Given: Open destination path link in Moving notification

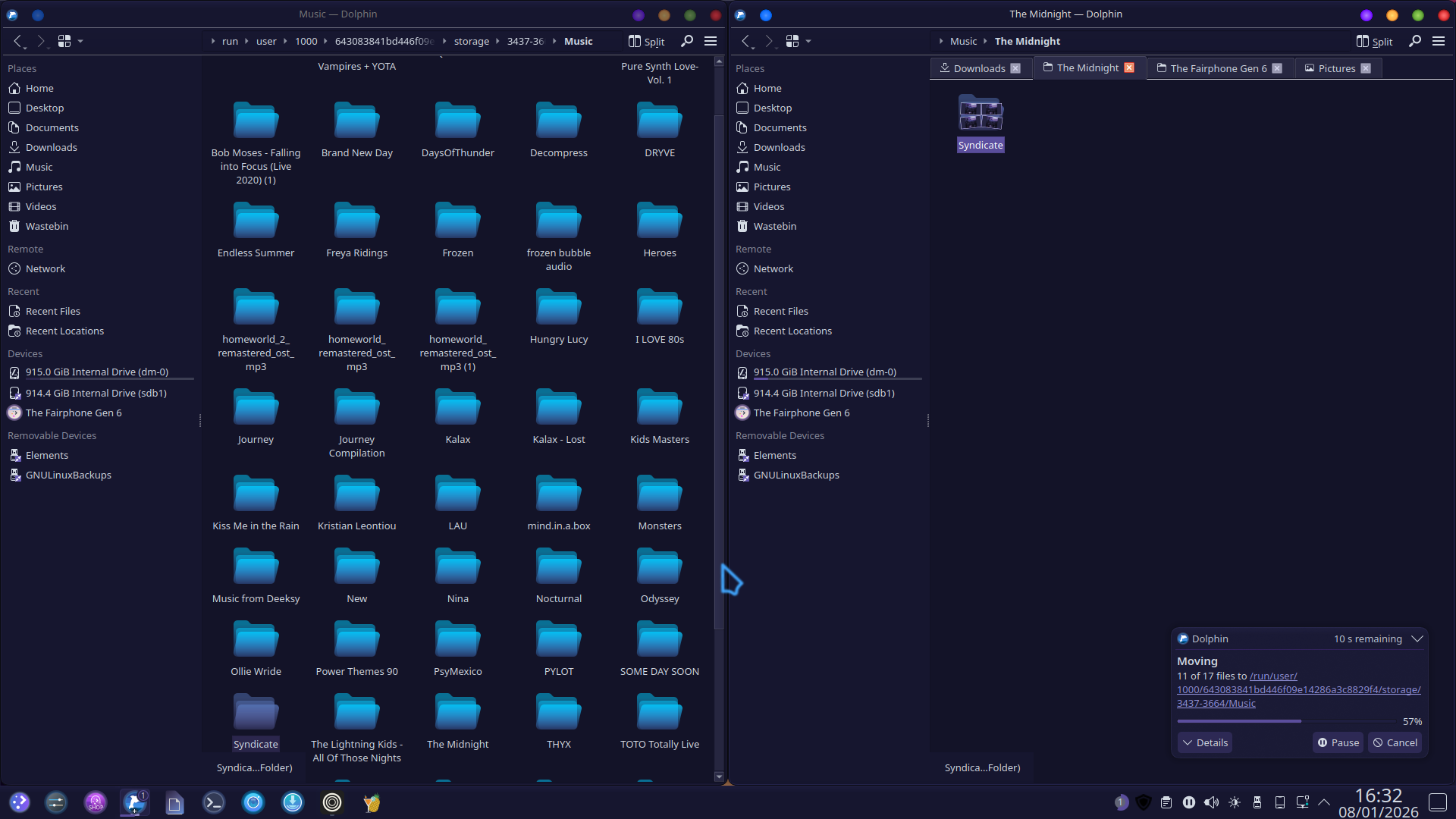Looking at the screenshot, I should point(1298,689).
